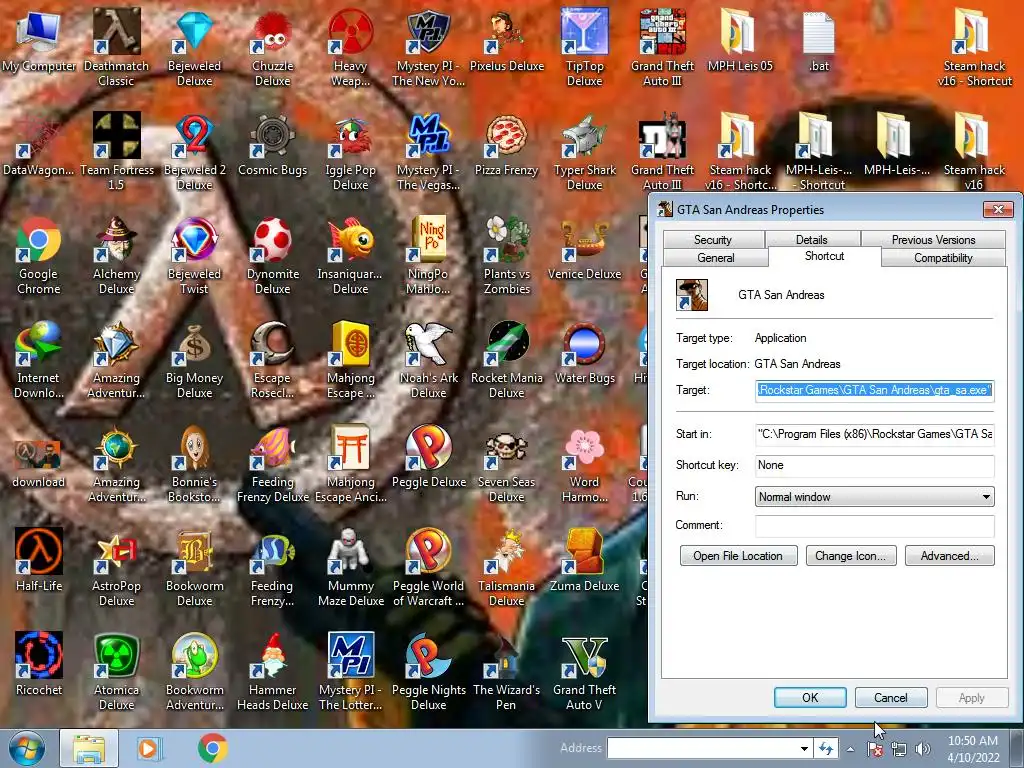Open the General tab

[x=716, y=257]
